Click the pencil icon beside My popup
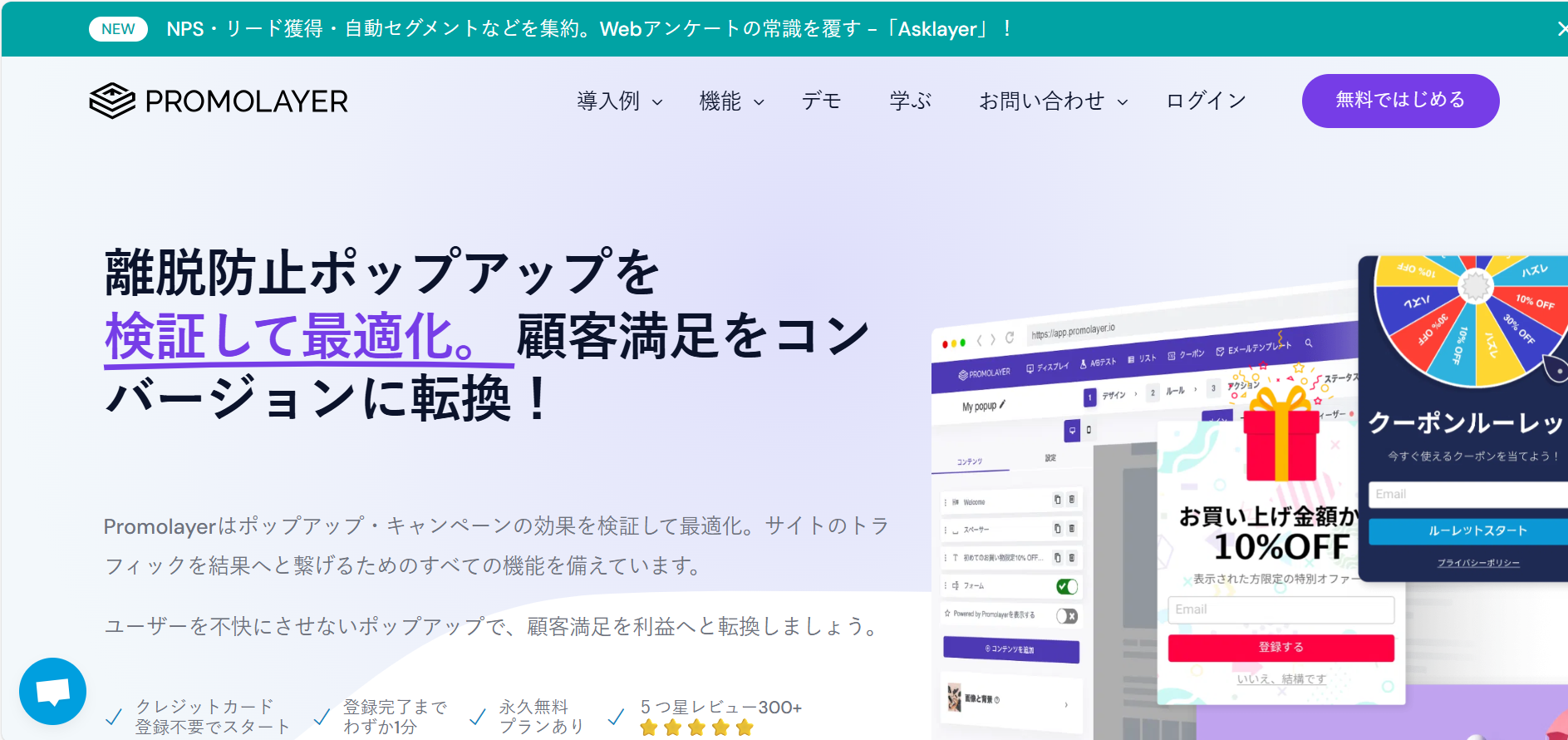 [1003, 404]
